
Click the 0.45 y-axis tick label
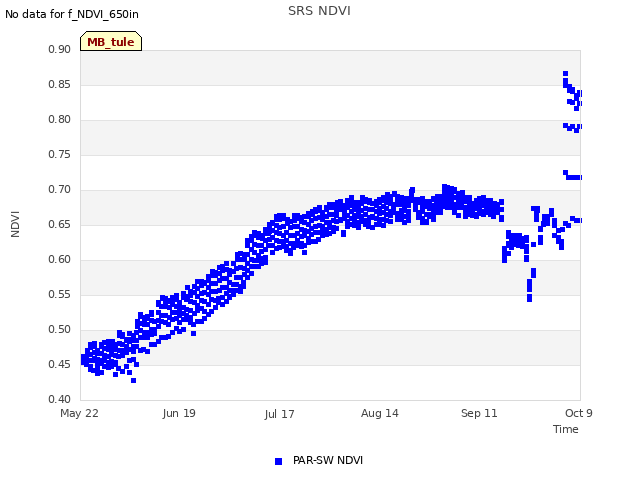(60, 364)
